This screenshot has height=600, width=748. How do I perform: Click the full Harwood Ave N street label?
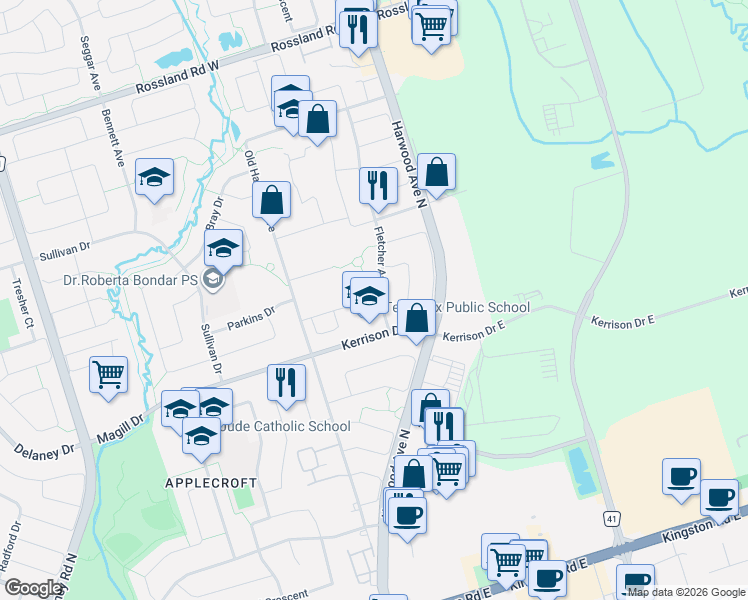[408, 165]
